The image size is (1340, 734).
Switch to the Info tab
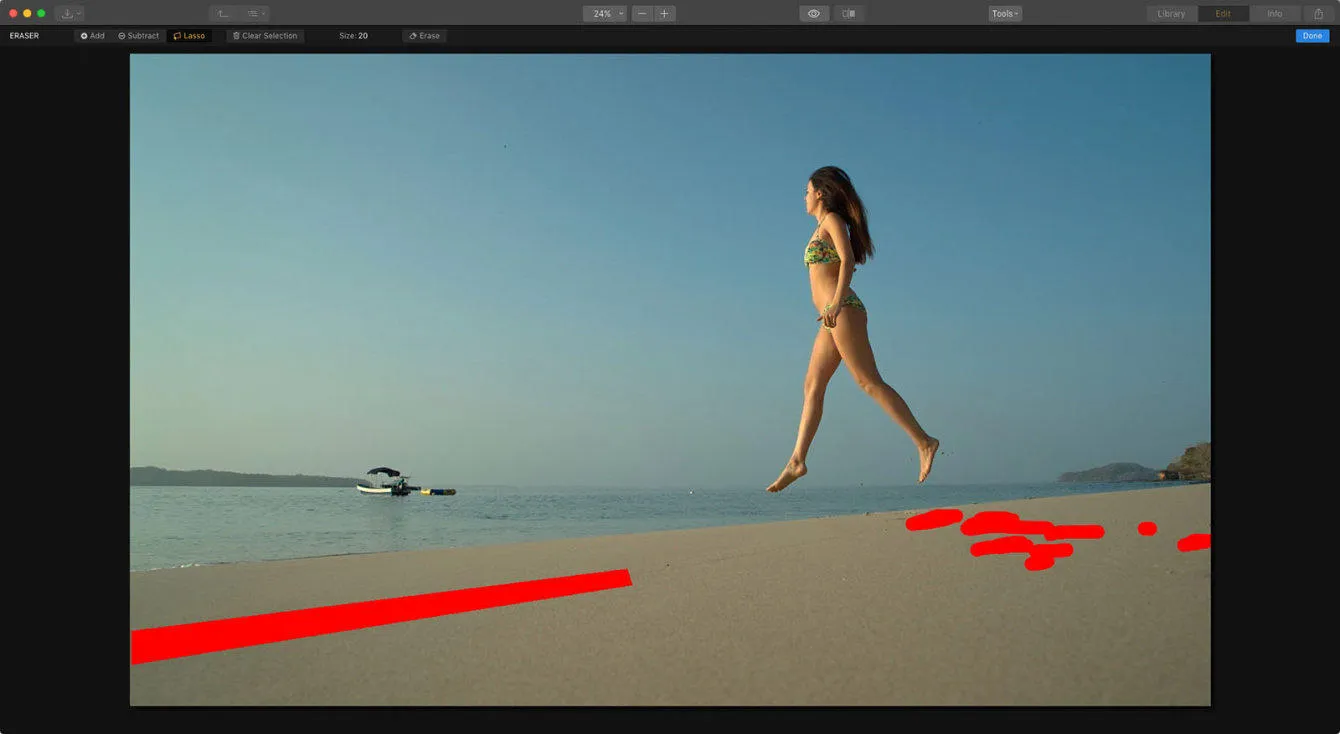(x=1274, y=14)
